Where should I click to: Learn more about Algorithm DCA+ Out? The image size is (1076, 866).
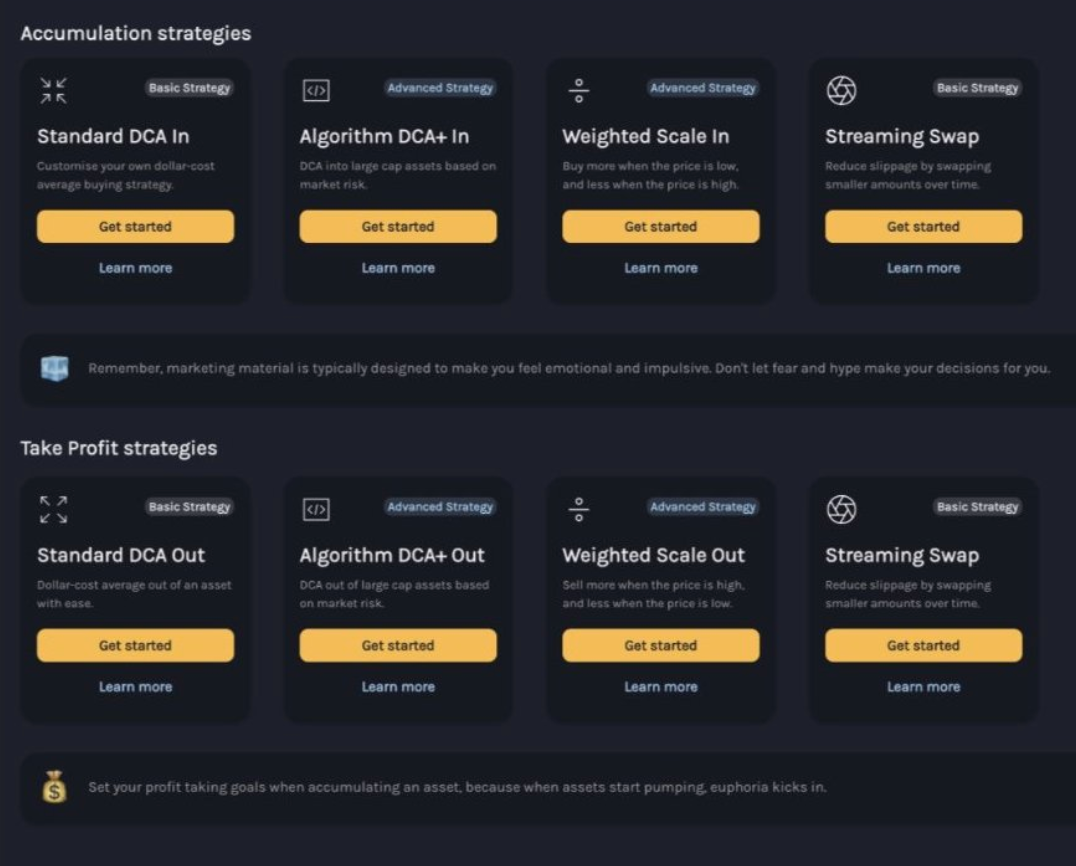[398, 687]
